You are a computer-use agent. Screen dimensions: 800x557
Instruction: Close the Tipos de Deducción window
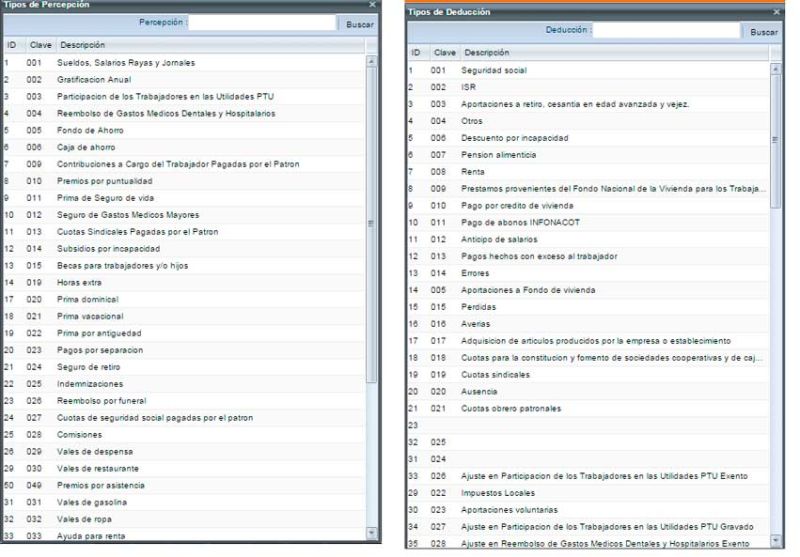(777, 12)
